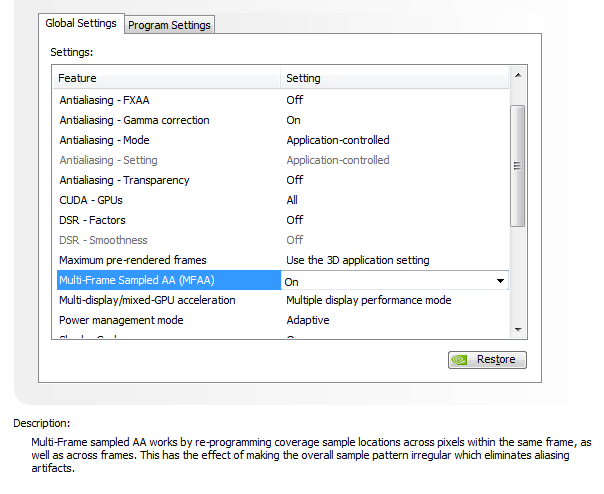Screen dimensions: 604x494
Task: Click the Feature column header
Action: (166, 78)
